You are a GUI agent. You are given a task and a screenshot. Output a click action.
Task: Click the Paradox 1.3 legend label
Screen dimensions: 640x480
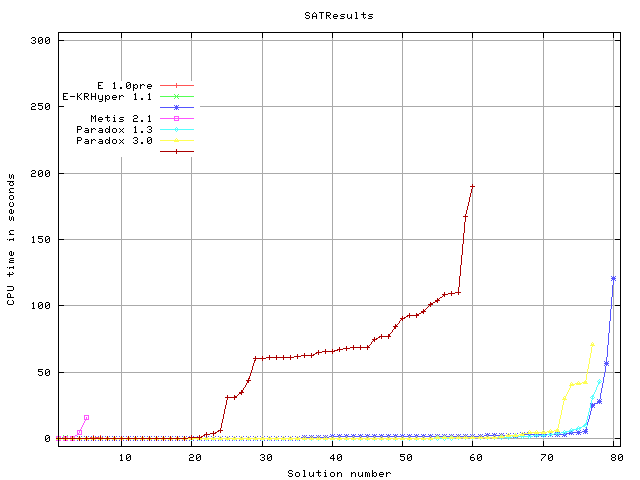click(114, 130)
